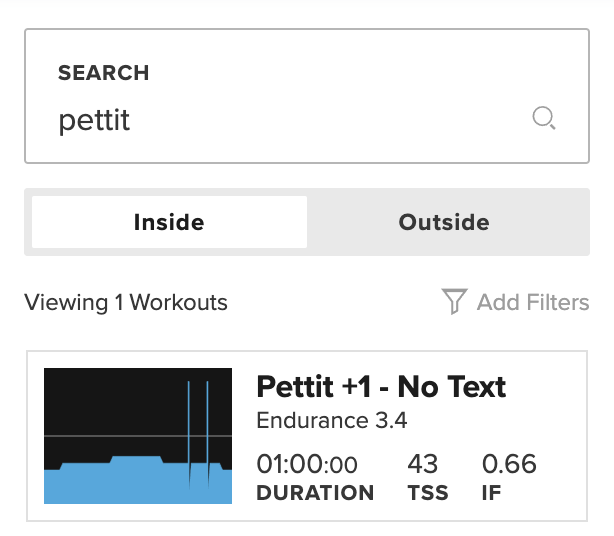Click the 01:00:00 duration value

pyautogui.click(x=306, y=465)
